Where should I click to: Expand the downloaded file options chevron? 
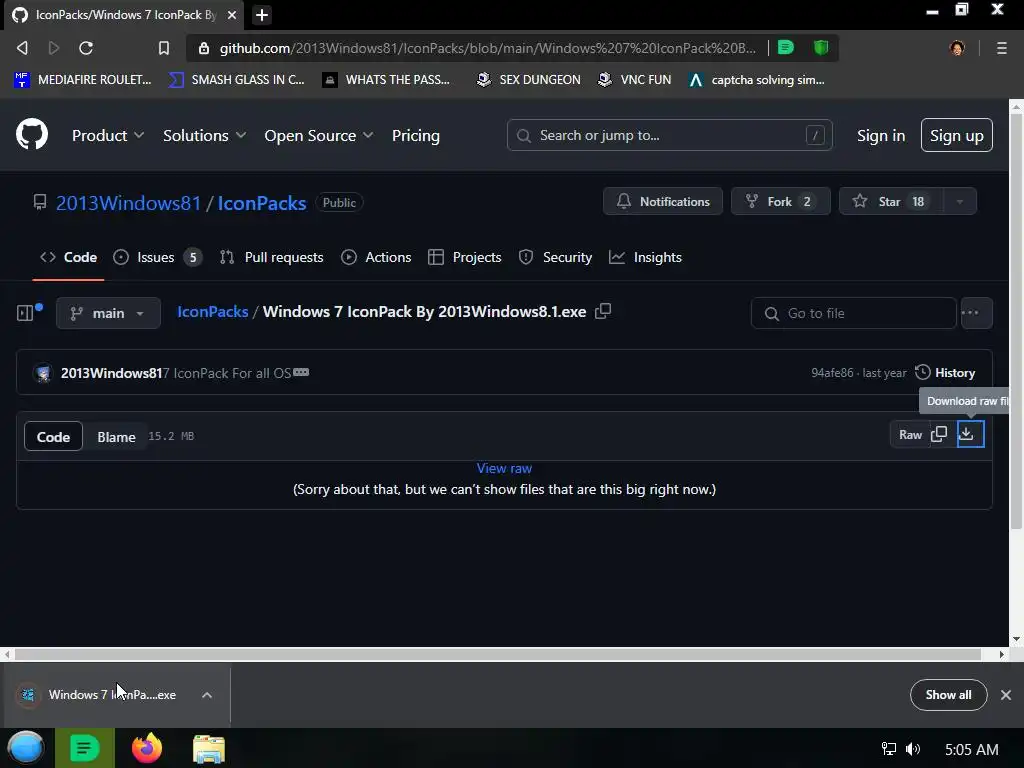207,695
